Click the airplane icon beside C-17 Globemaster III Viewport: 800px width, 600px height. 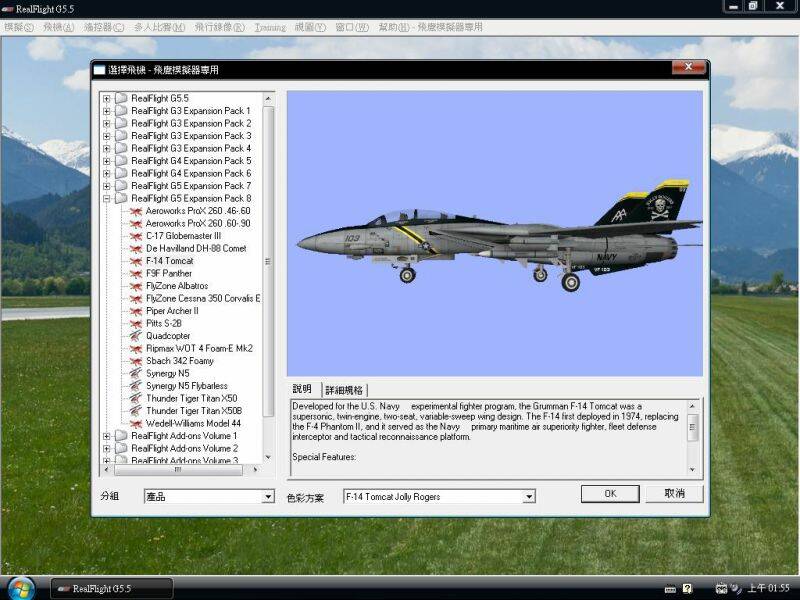click(136, 236)
